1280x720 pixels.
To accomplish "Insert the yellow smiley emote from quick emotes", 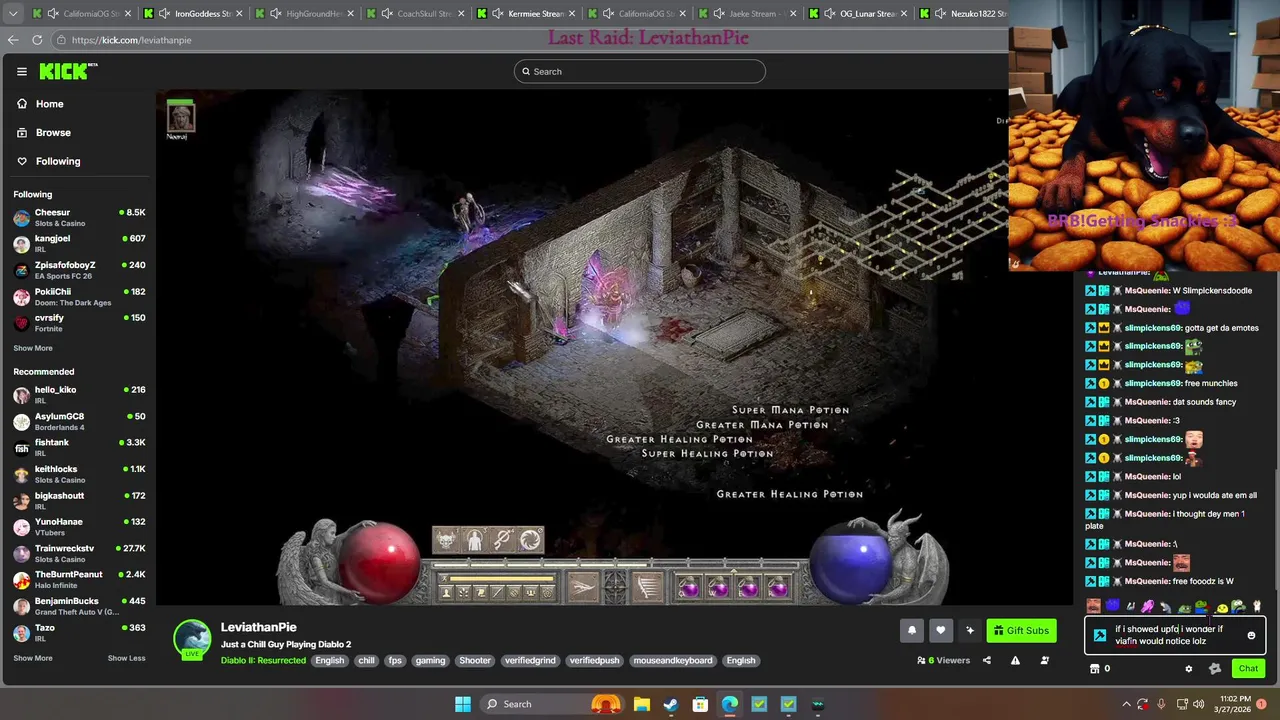I will point(1221,607).
